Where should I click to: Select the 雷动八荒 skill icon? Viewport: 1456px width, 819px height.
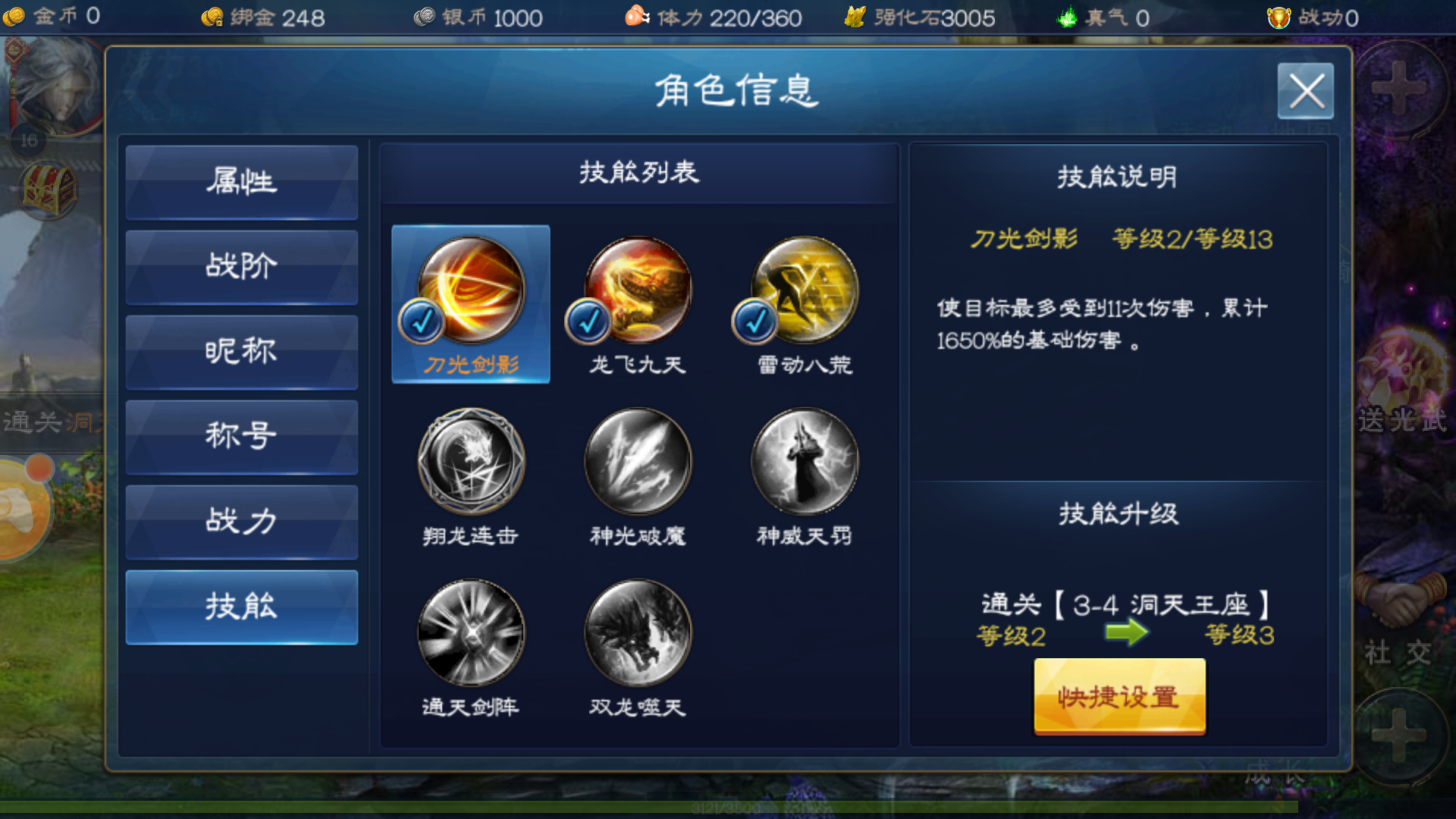pos(805,290)
